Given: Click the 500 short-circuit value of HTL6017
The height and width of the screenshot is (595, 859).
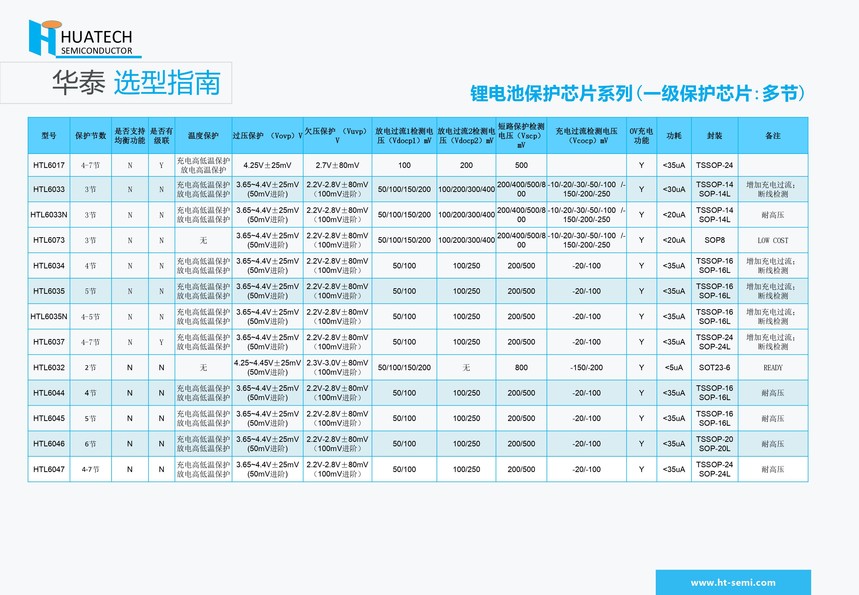Looking at the screenshot, I should (x=521, y=165).
